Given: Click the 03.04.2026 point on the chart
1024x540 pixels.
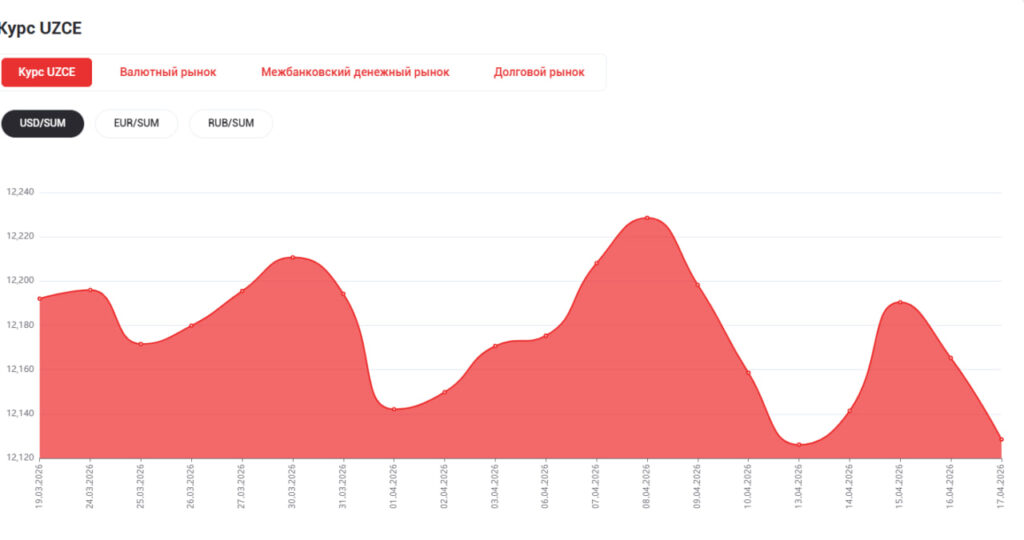Looking at the screenshot, I should click(x=495, y=347).
